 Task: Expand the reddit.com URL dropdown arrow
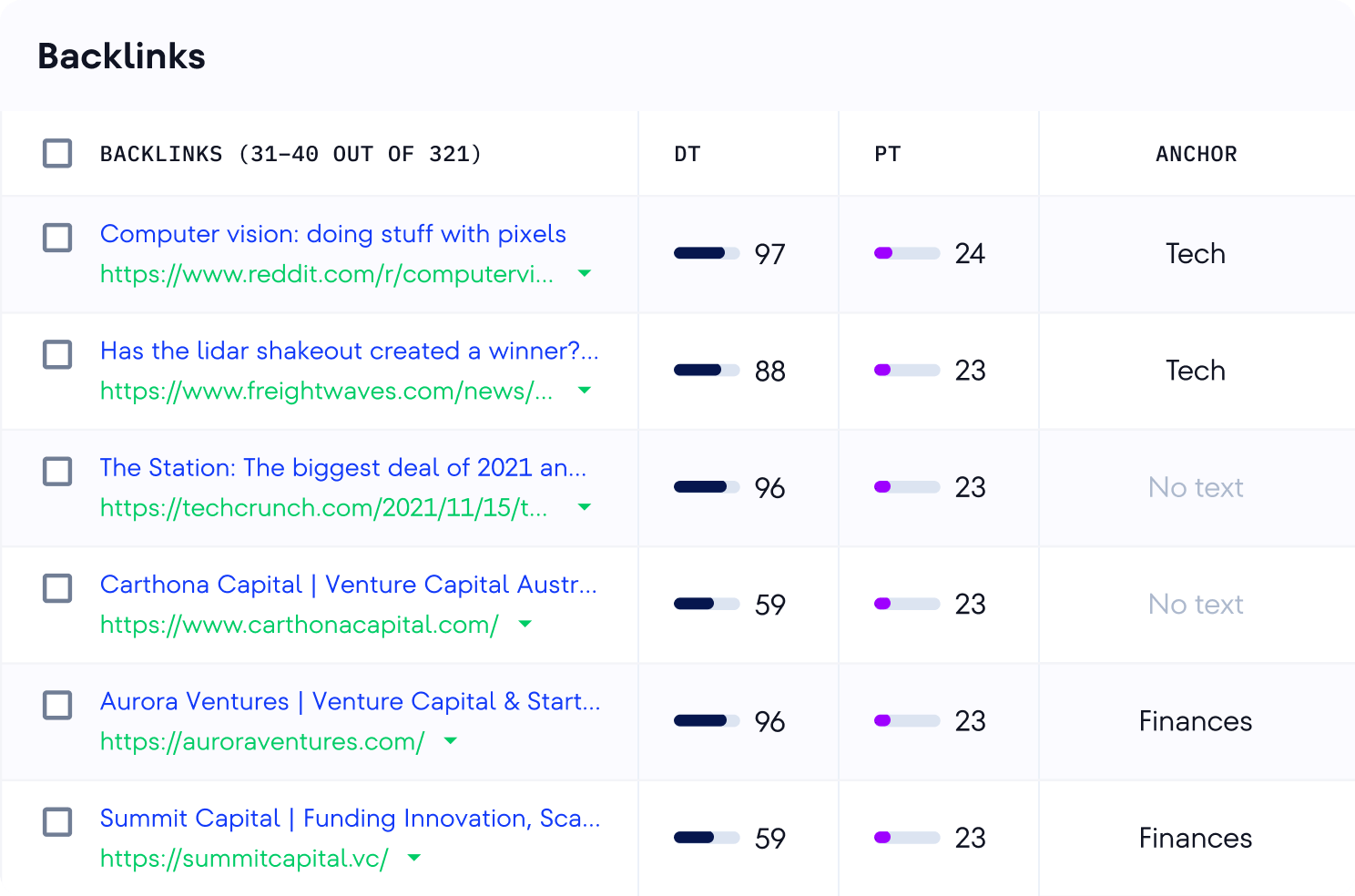tap(585, 273)
